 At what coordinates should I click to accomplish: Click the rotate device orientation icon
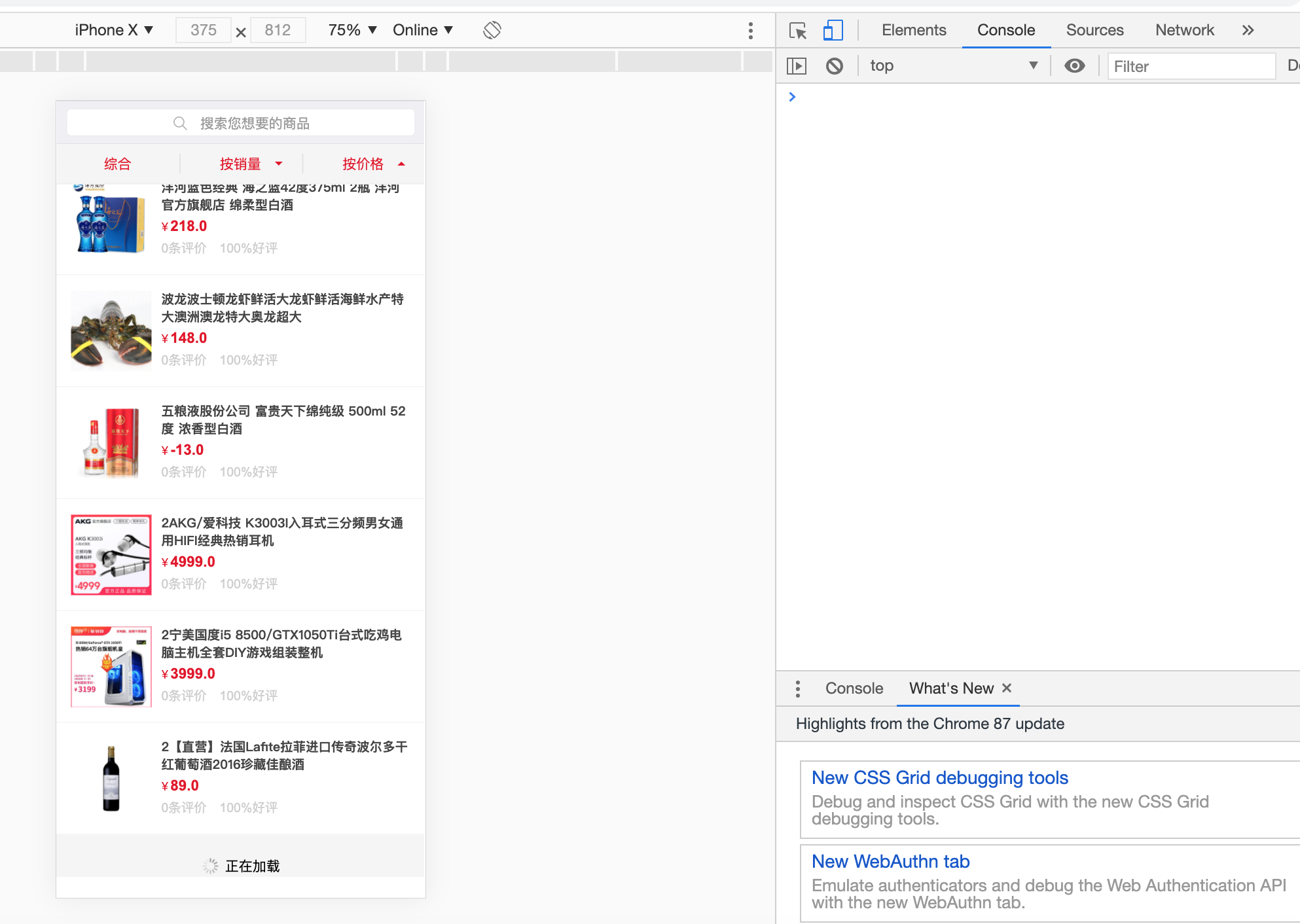[492, 30]
